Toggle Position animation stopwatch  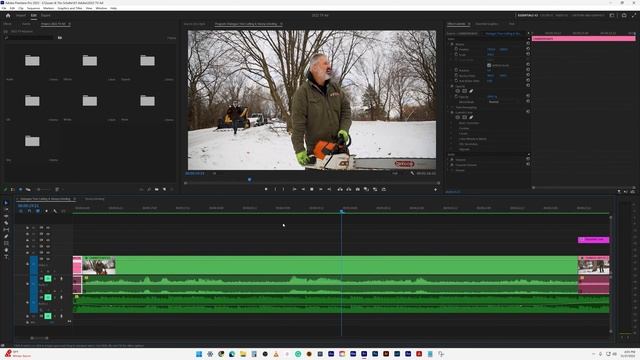(456, 49)
